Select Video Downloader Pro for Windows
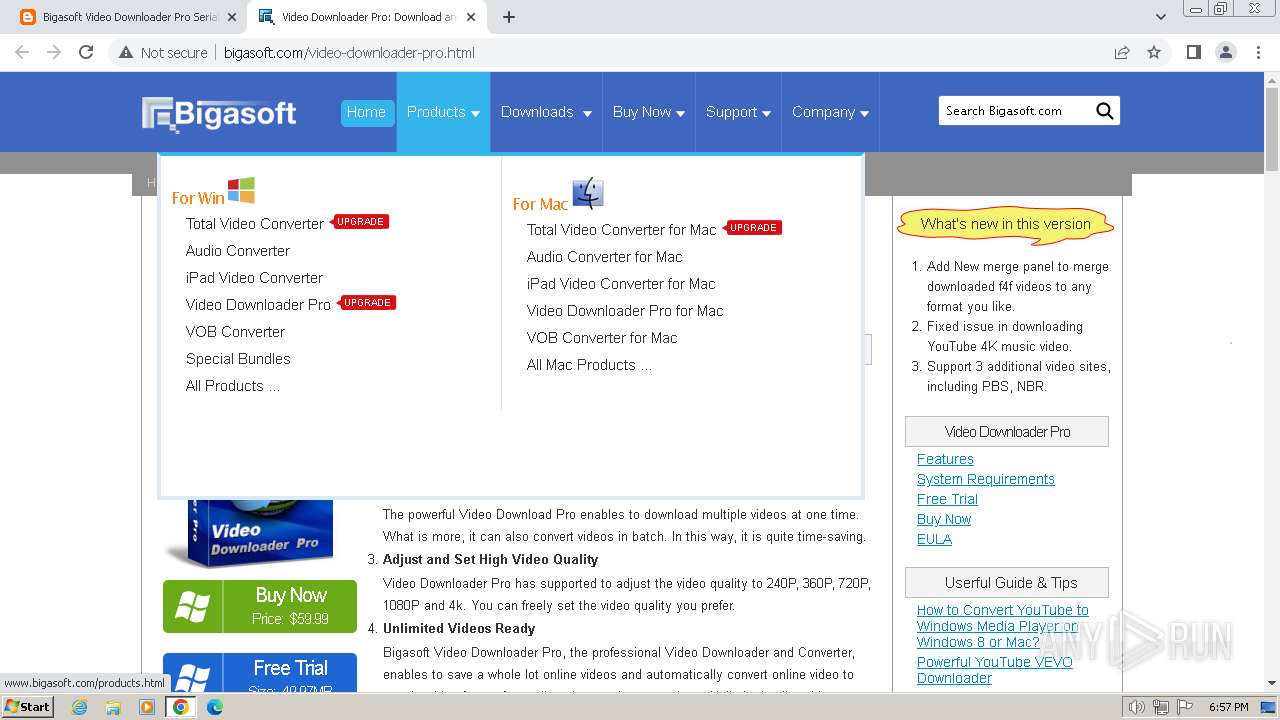Screen dimensions: 1280x720 (x=258, y=305)
